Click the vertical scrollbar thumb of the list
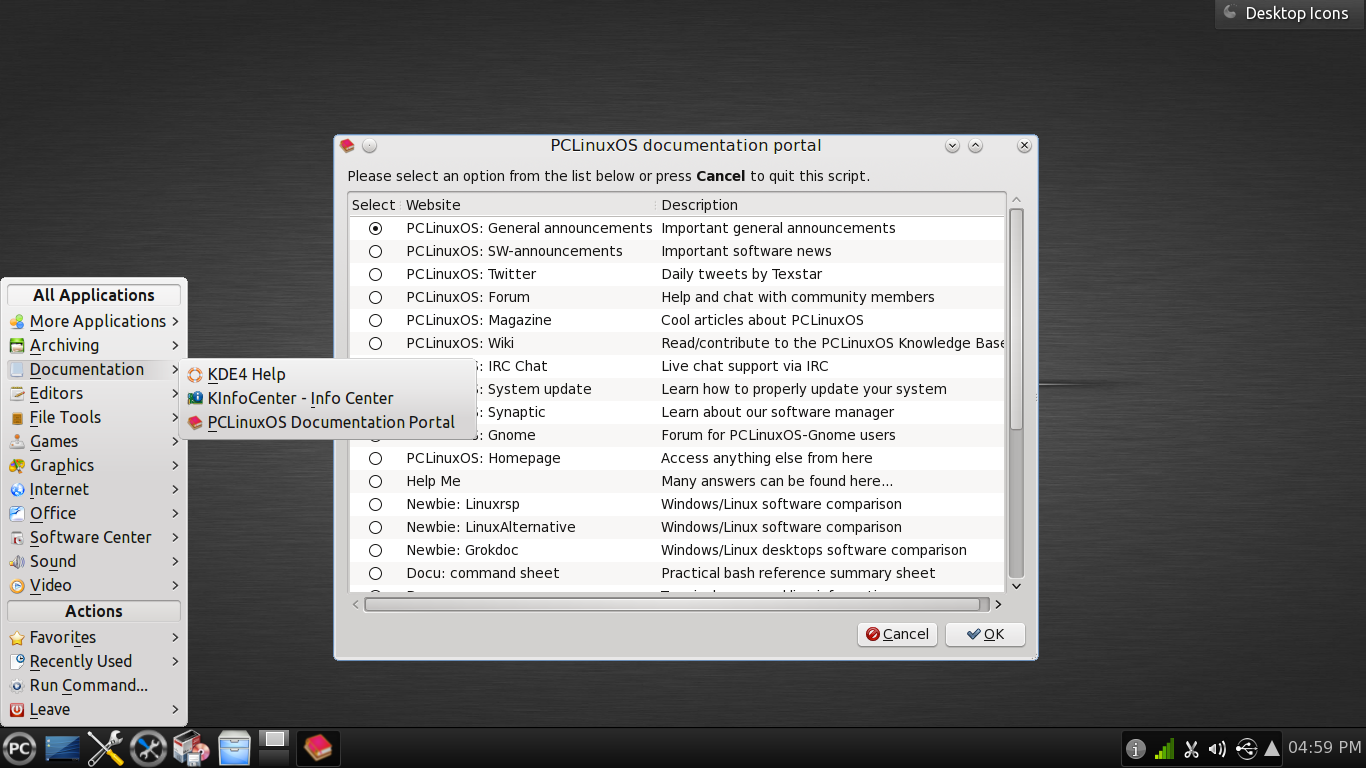Screen dimensions: 1366x768 pyautogui.click(x=1016, y=319)
